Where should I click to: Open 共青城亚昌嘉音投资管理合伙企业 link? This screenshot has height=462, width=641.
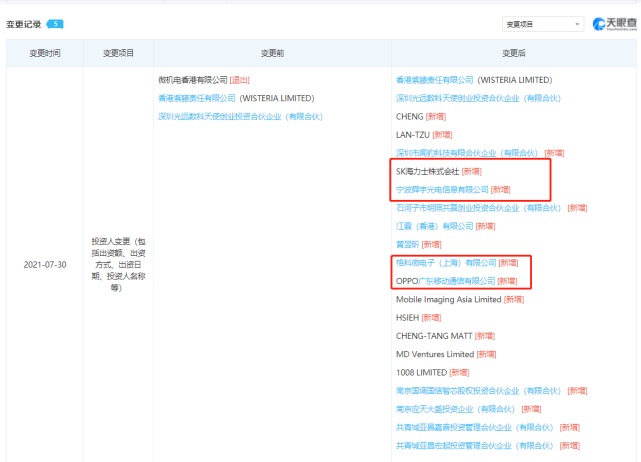coord(475,427)
